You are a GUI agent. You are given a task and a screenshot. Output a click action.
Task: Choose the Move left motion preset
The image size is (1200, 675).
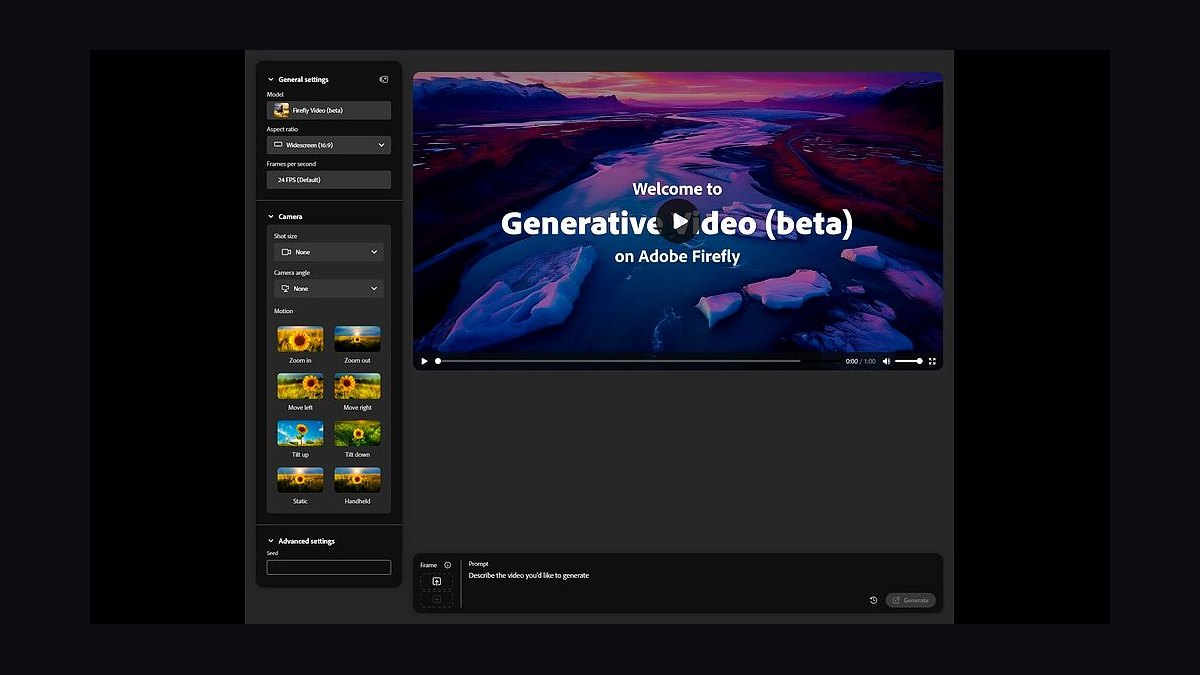click(300, 385)
